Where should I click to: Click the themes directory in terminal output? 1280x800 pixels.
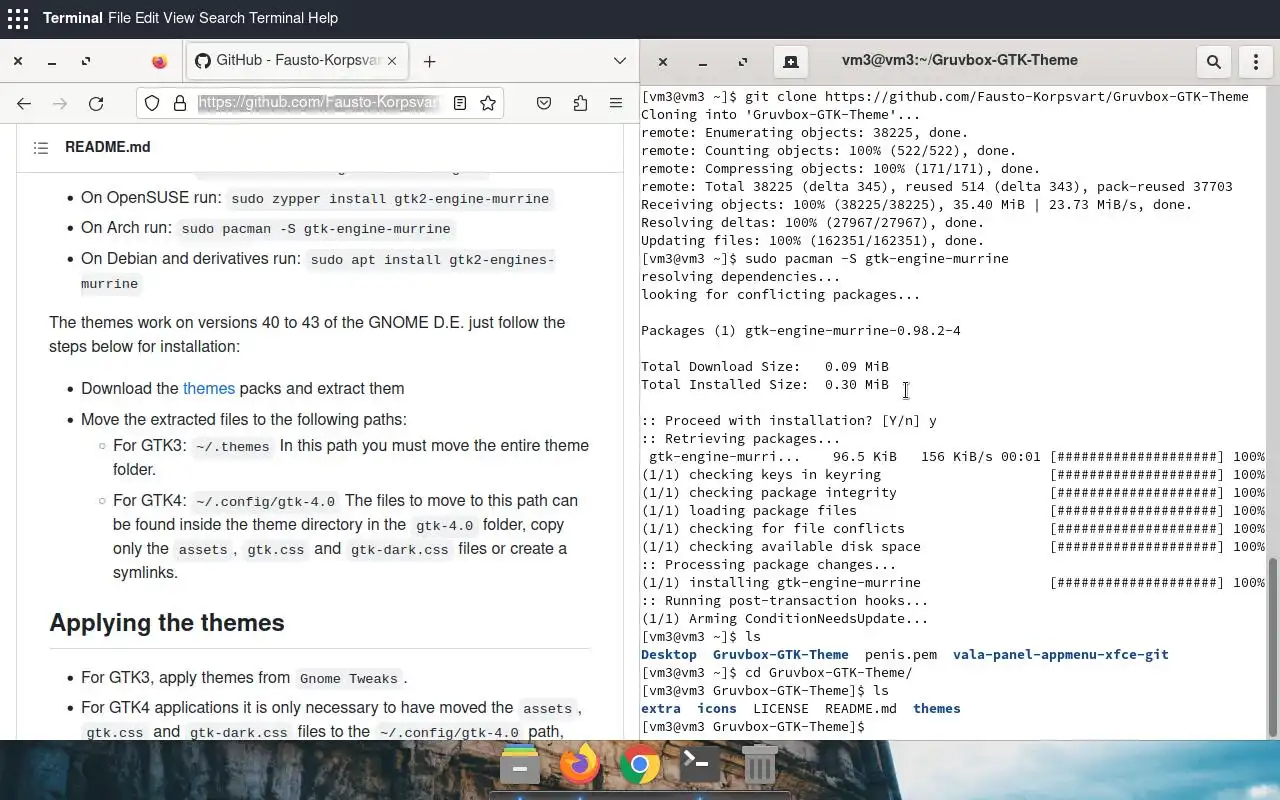936,708
